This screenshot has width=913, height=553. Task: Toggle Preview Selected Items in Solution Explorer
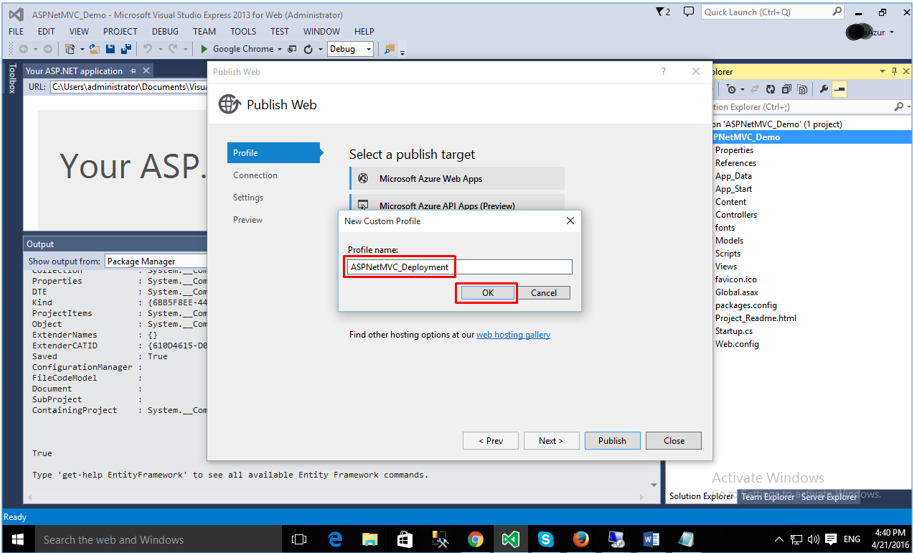(839, 89)
